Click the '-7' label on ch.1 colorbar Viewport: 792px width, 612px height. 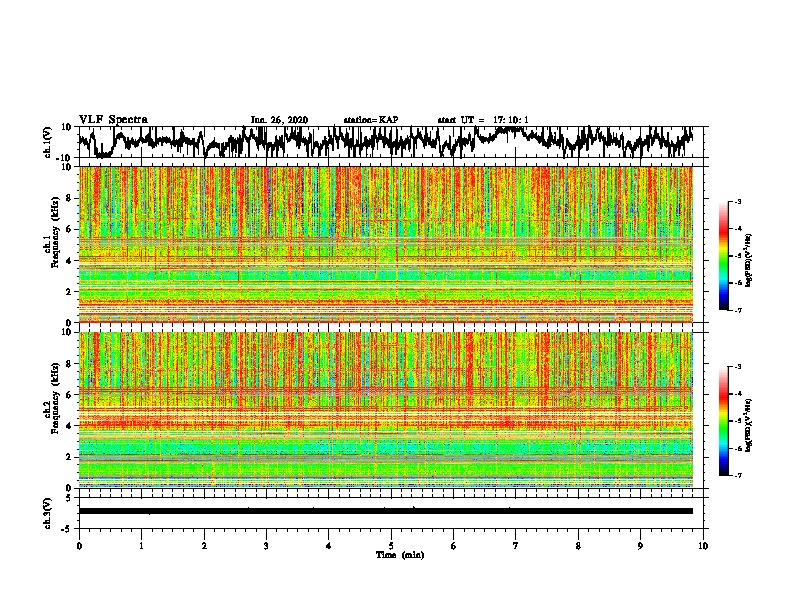[x=738, y=310]
